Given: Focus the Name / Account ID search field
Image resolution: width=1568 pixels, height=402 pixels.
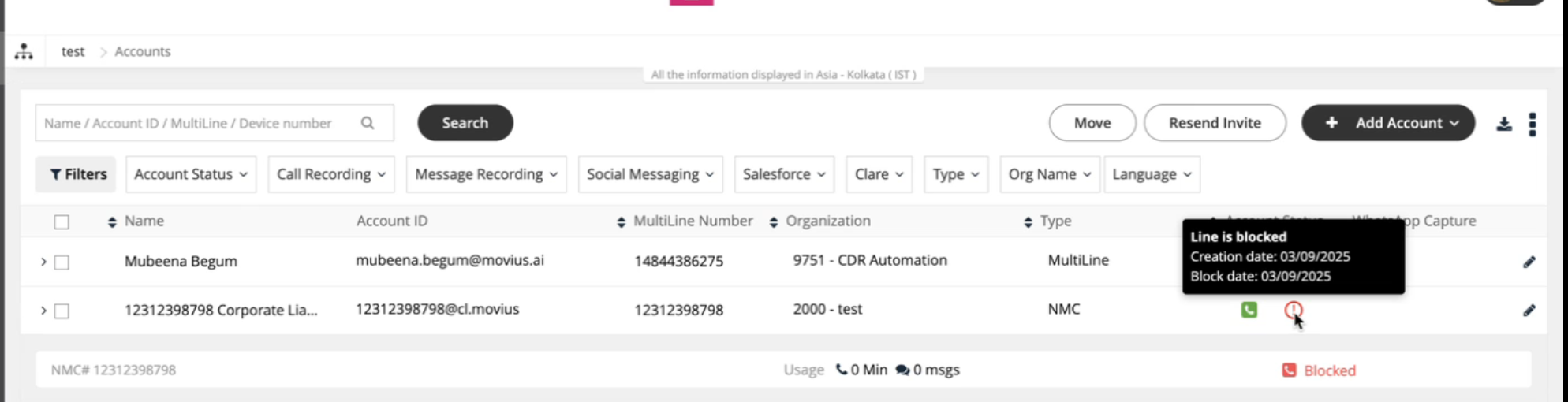Looking at the screenshot, I should click(x=197, y=123).
